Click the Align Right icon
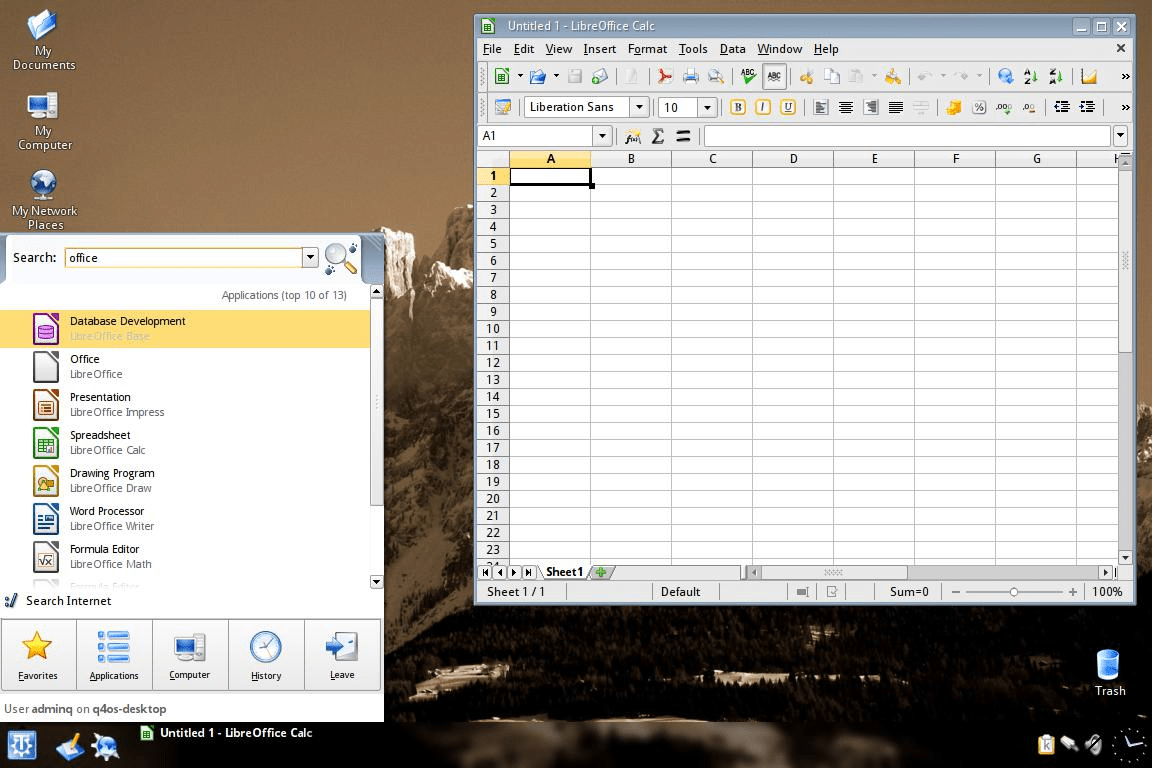1152x768 pixels. [871, 107]
